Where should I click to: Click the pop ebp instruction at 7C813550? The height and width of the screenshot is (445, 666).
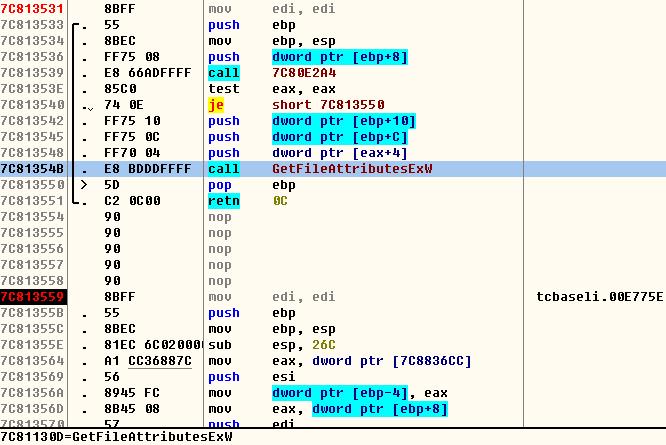252,185
